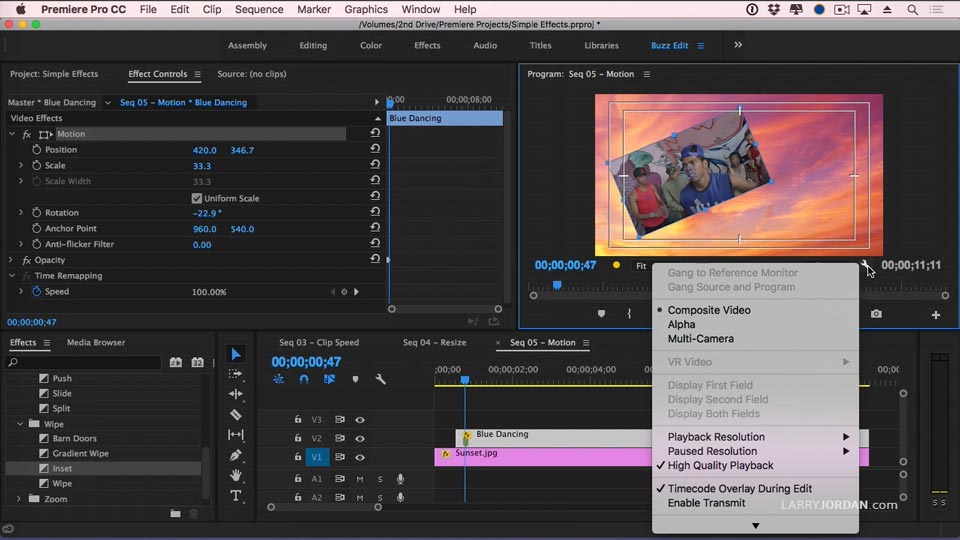Open the Media Browser panel tab
The width and height of the screenshot is (960, 540).
coord(96,343)
